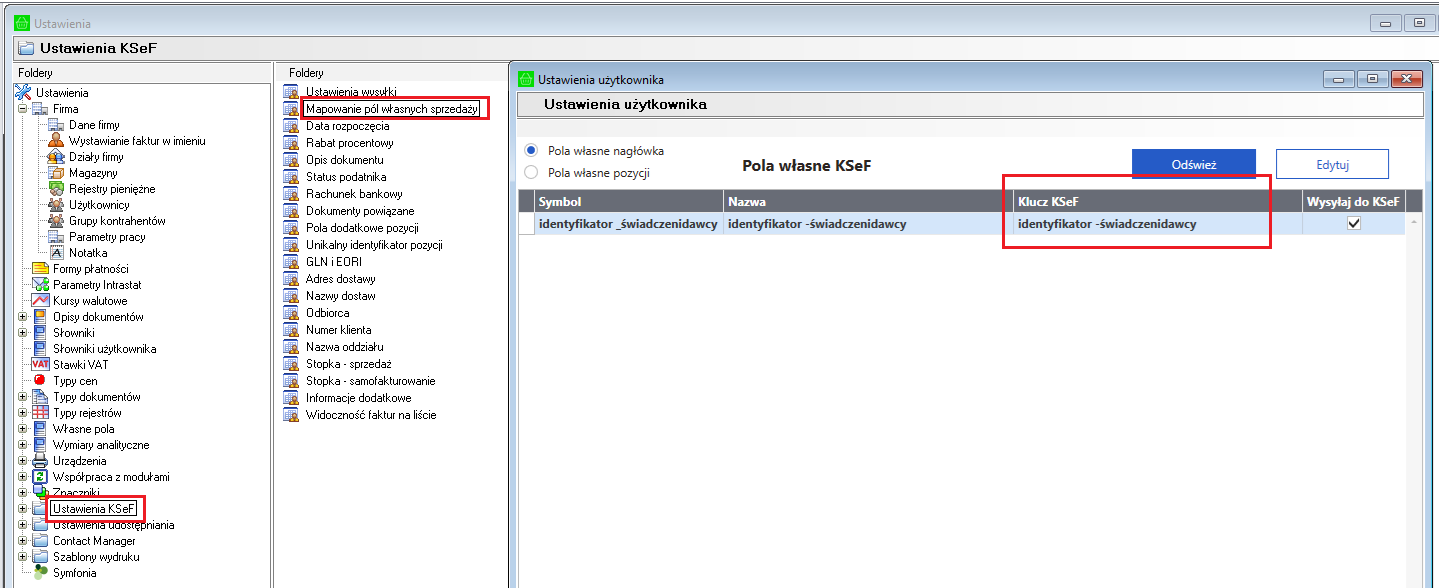Viewport: 1439px width, 588px height.
Task: Open Mapowanie pól własnych sprzedaży
Action: pos(392,108)
